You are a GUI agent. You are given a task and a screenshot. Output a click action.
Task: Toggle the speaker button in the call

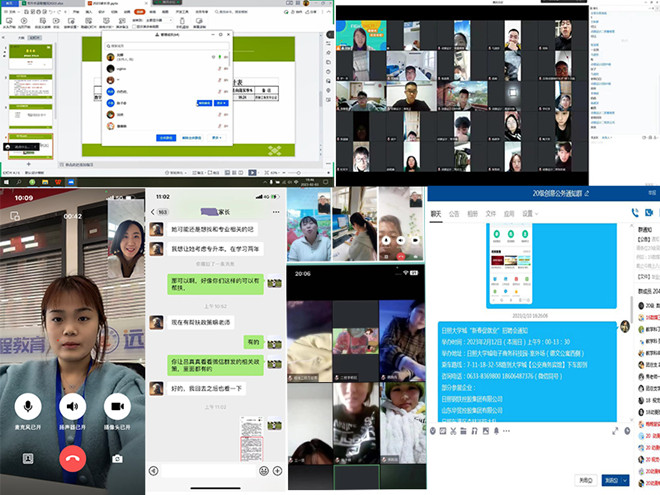click(x=72, y=407)
